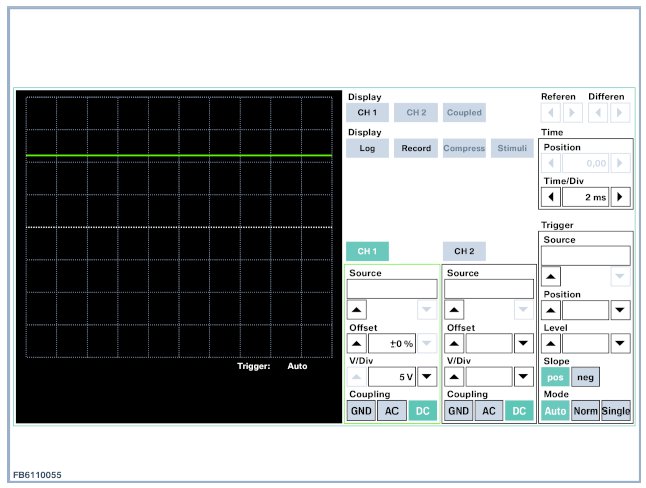Select the CH 1 channel settings tab
The image size is (646, 488).
pyautogui.click(x=367, y=251)
